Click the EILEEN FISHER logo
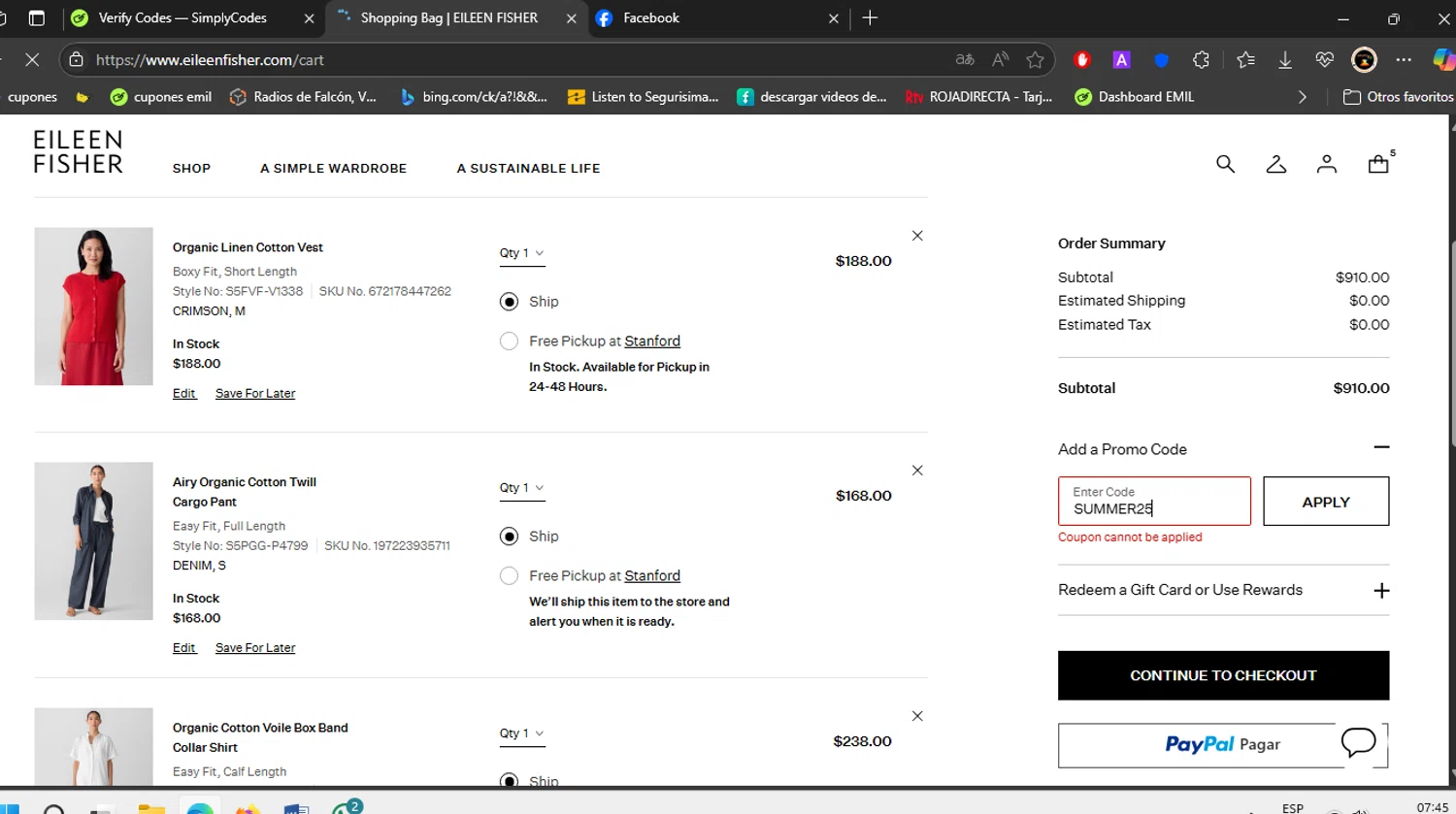 (x=78, y=152)
